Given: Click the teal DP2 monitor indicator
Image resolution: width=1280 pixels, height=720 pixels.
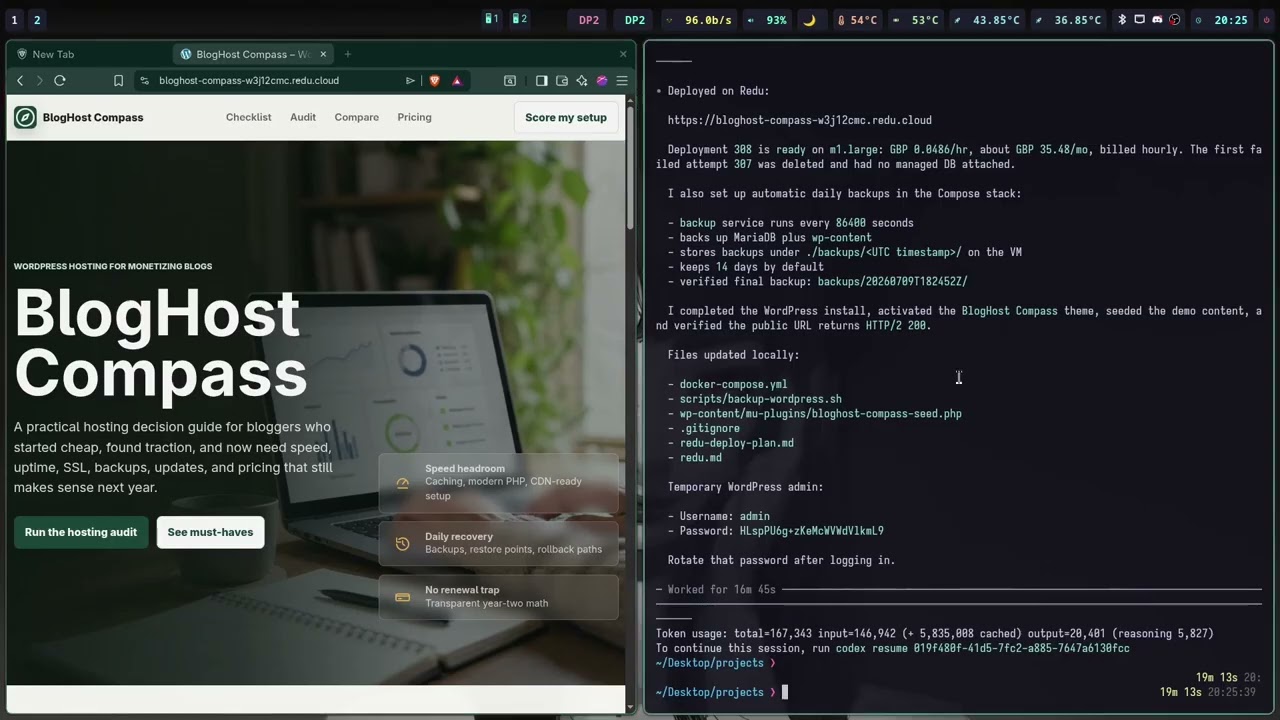Looking at the screenshot, I should (635, 20).
